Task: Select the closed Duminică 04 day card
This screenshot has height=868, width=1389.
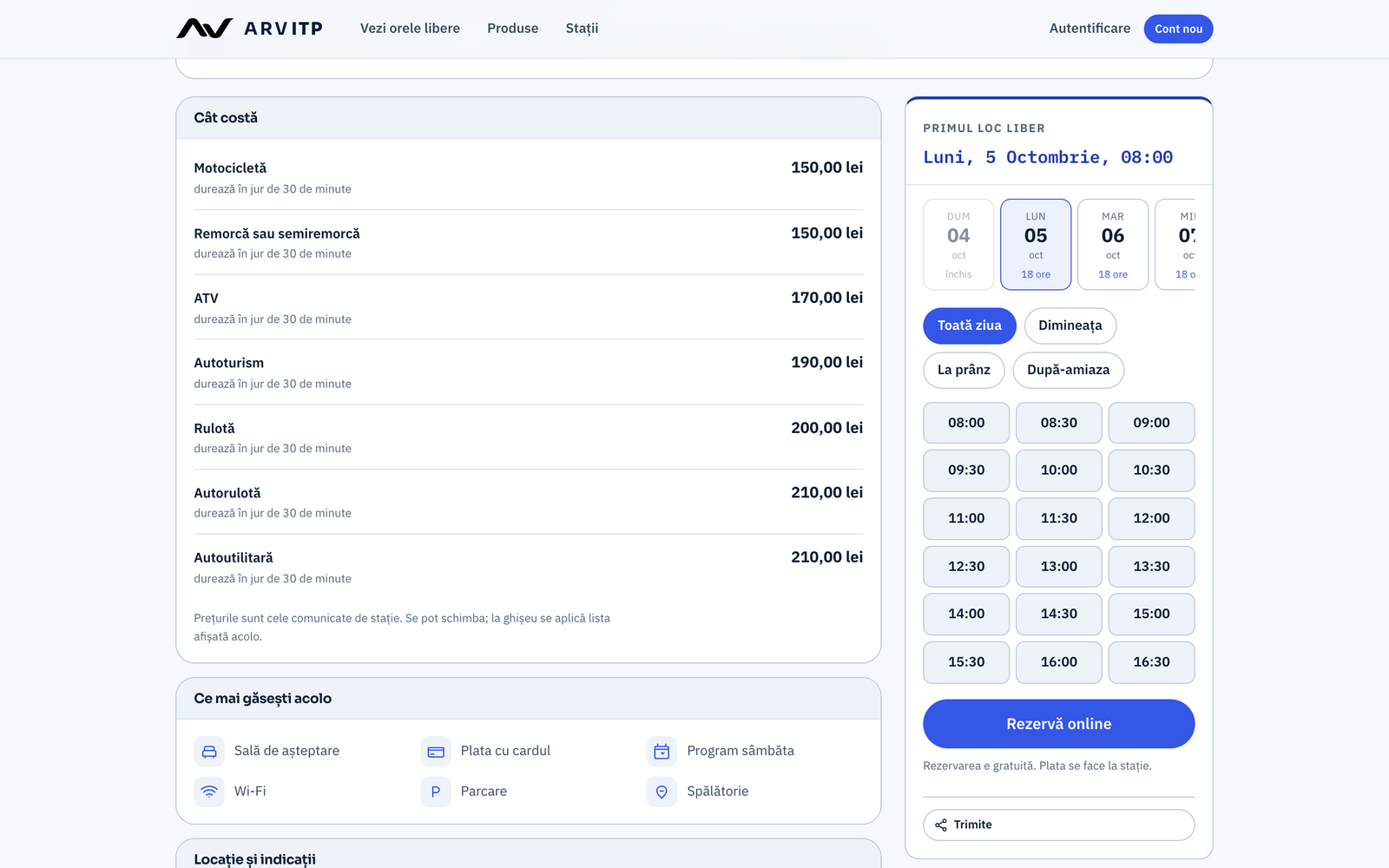Action: (x=958, y=244)
